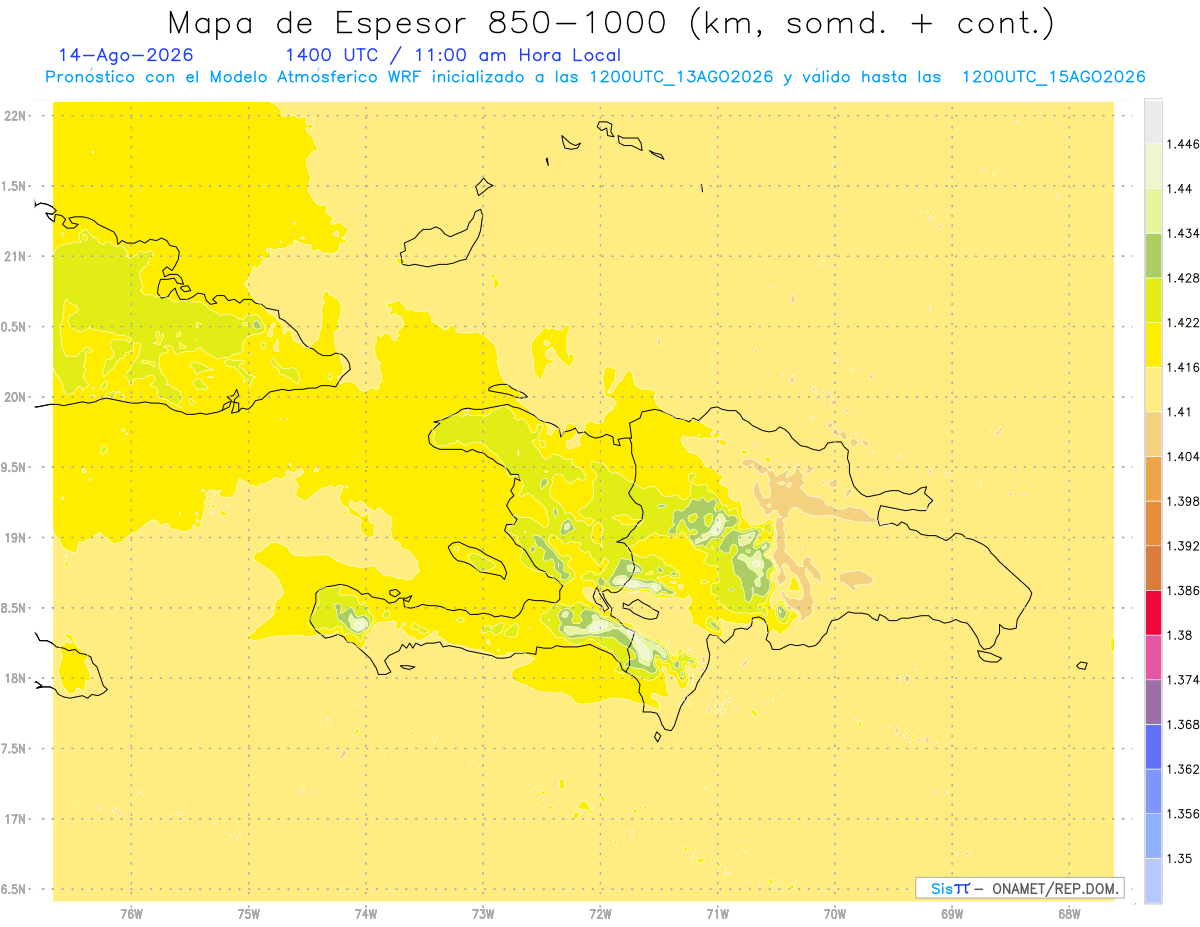Pick the light blue 1.35–1.356 colorbar segment
This screenshot has height=927, width=1200.
[x=1153, y=836]
